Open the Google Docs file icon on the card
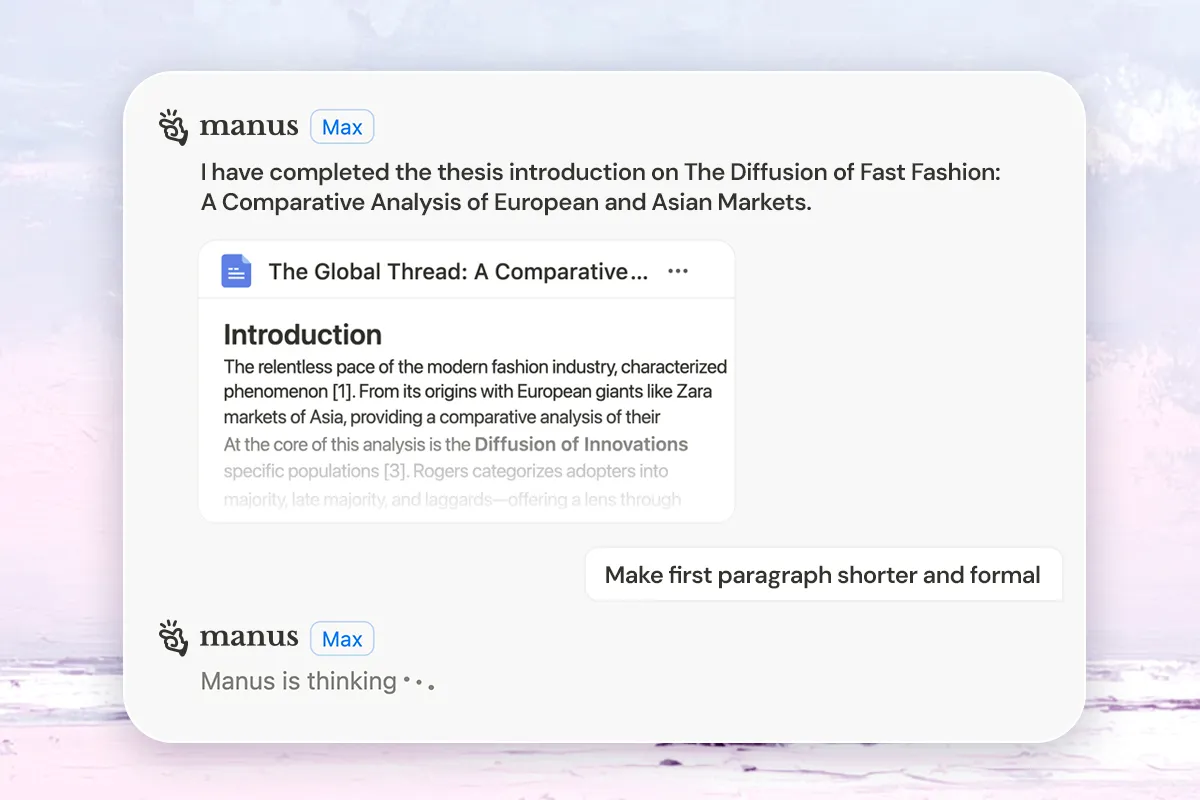1200x800 pixels. tap(235, 270)
